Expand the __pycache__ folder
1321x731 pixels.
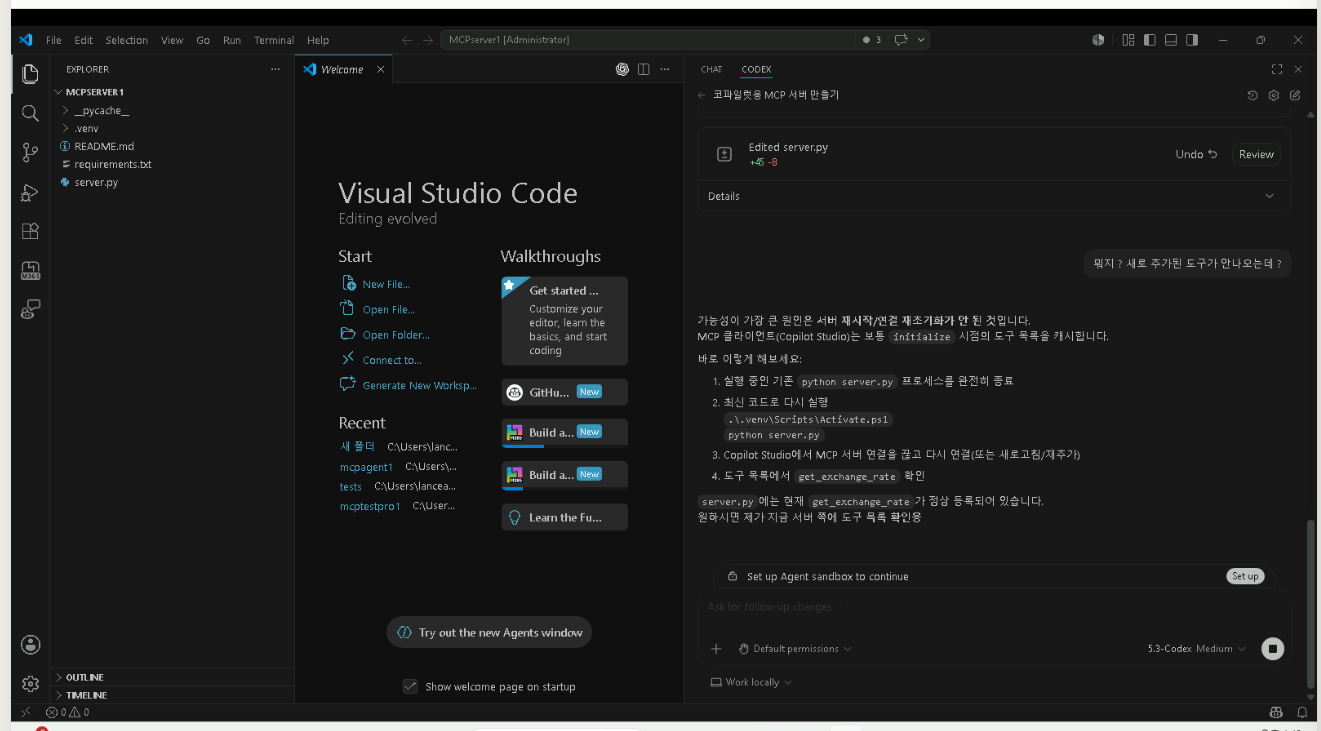pyautogui.click(x=171, y=110)
